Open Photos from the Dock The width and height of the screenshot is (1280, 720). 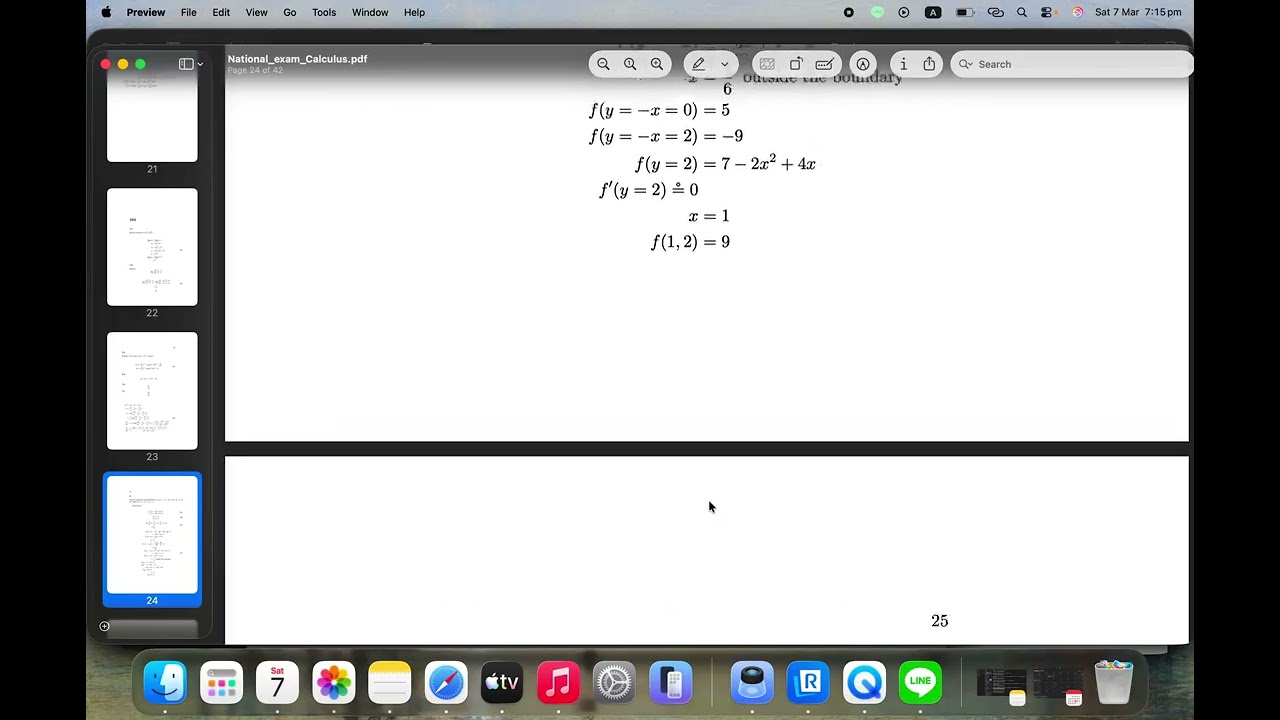pyautogui.click(x=333, y=683)
